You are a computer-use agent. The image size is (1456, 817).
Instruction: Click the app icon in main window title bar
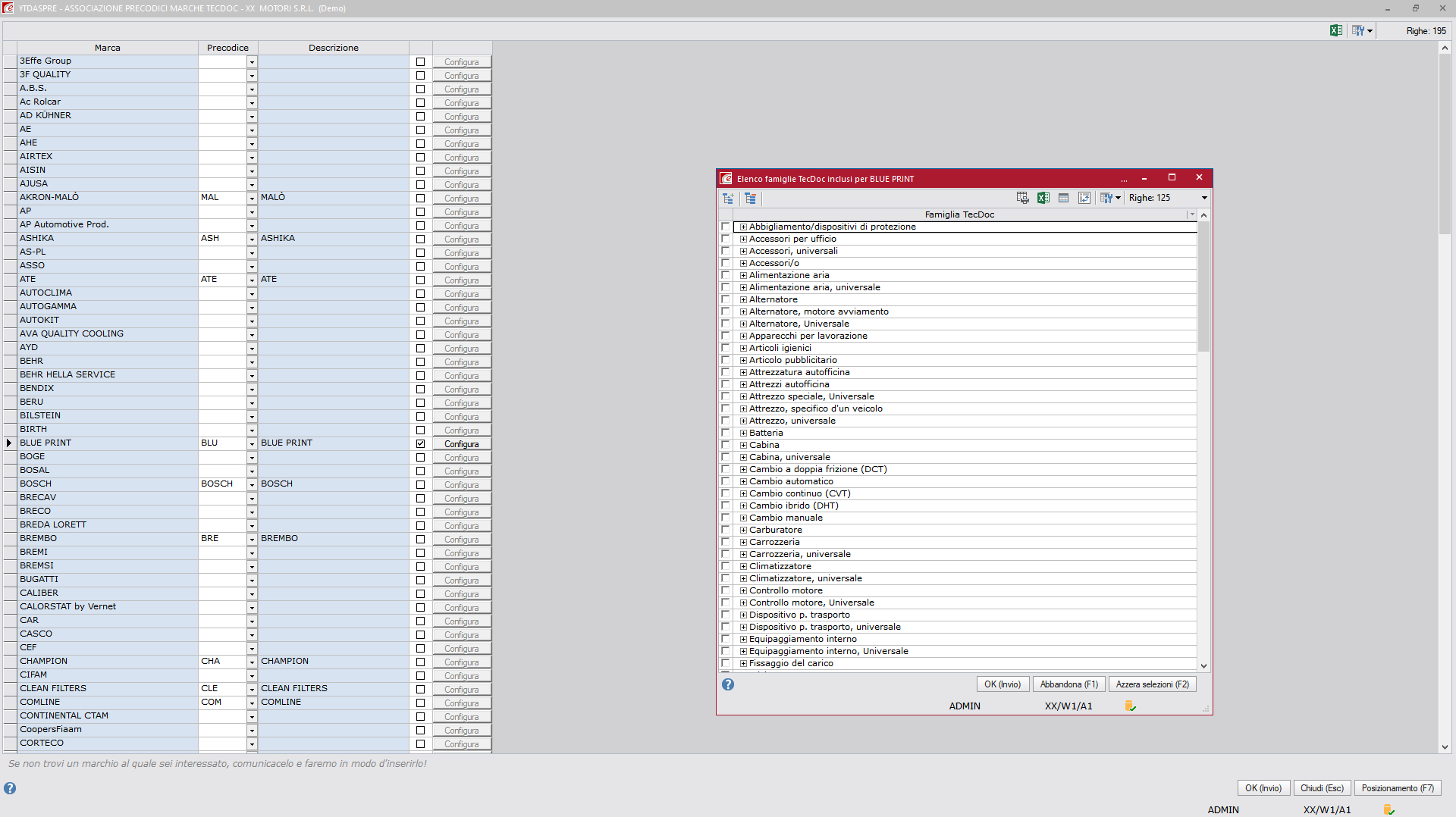[x=8, y=8]
